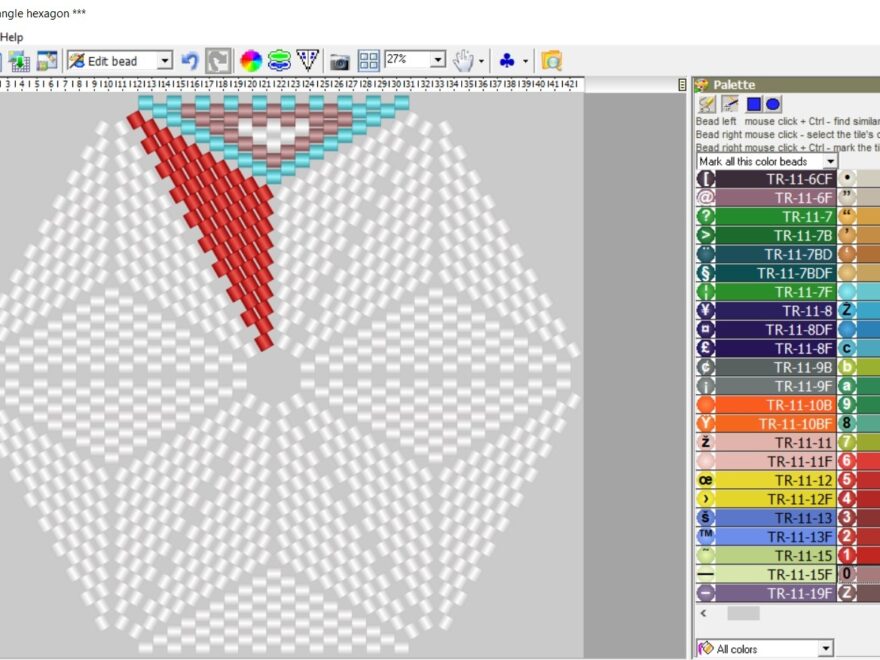This screenshot has height=660, width=880.
Task: Click the Edit bead pencil toolbar icon
Action: click(75, 59)
